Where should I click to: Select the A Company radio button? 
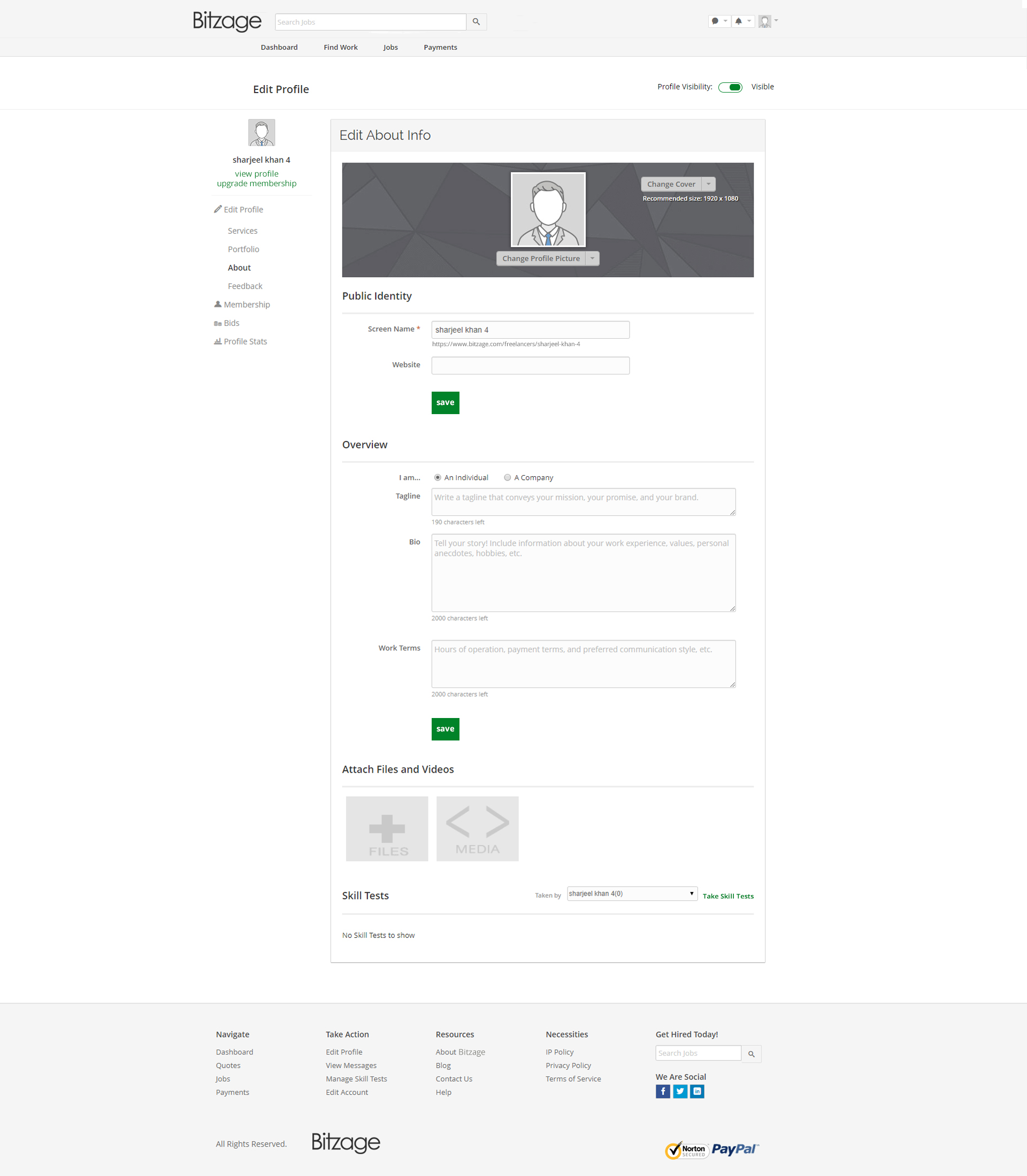pos(507,477)
